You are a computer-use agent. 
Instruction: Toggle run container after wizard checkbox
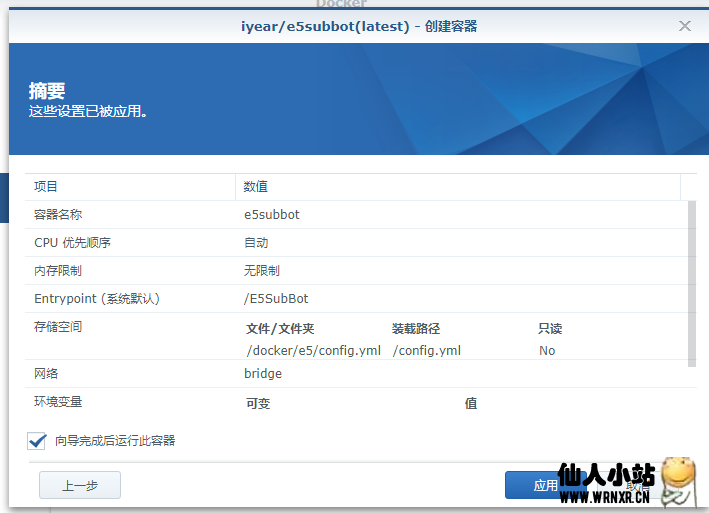(37, 441)
